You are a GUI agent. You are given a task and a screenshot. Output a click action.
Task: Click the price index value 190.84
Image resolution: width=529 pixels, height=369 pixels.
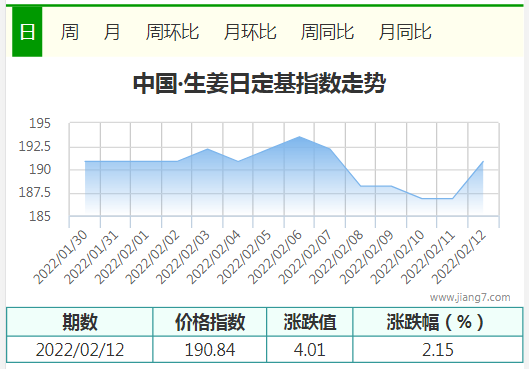(x=210, y=350)
